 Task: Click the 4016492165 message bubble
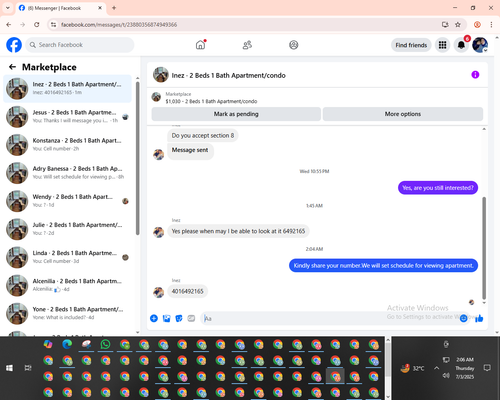click(x=187, y=291)
